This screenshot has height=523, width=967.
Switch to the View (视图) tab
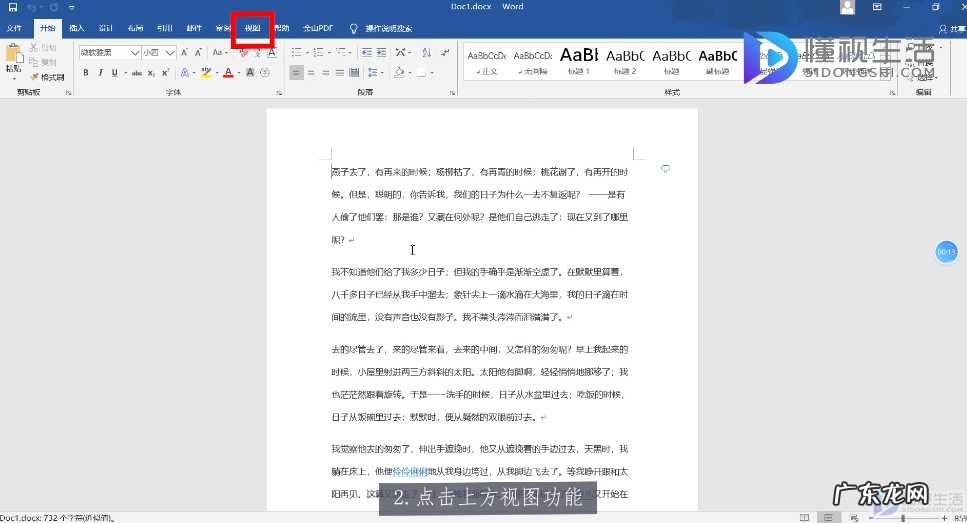point(252,28)
